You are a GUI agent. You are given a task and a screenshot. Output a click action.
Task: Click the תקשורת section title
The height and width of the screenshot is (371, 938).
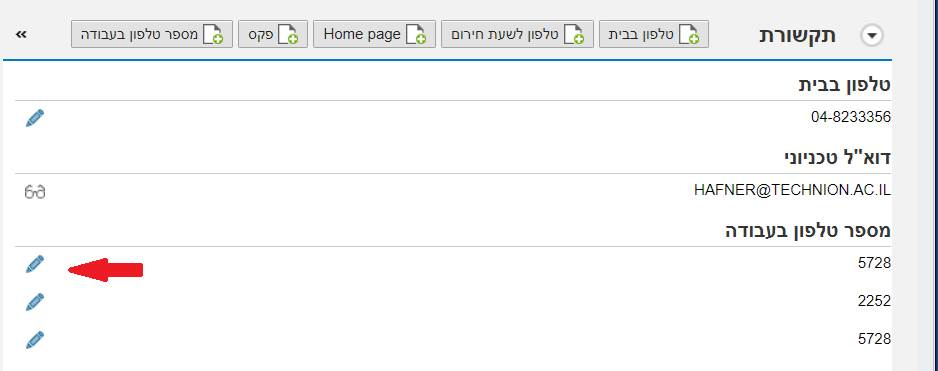click(x=797, y=35)
